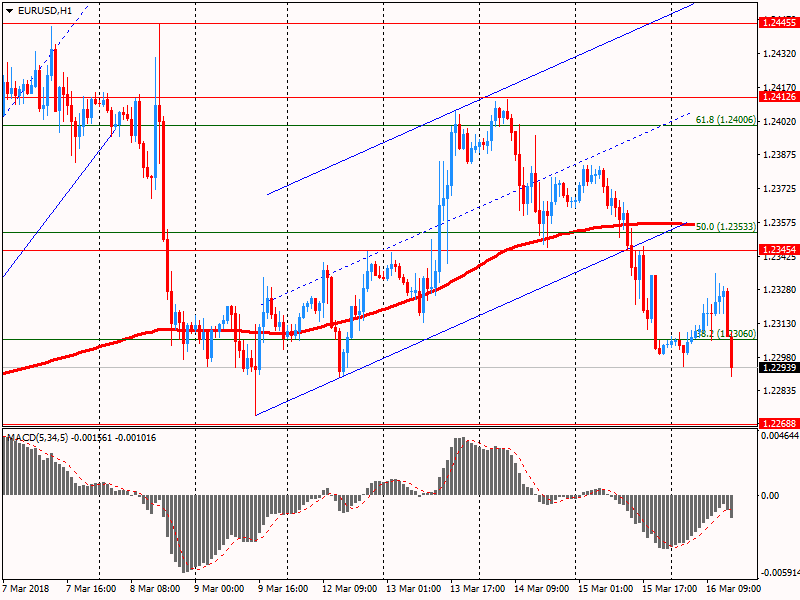Image resolution: width=800 pixels, height=600 pixels.
Task: Select the 8 Mar 08:00 time axis label
Action: point(155,589)
